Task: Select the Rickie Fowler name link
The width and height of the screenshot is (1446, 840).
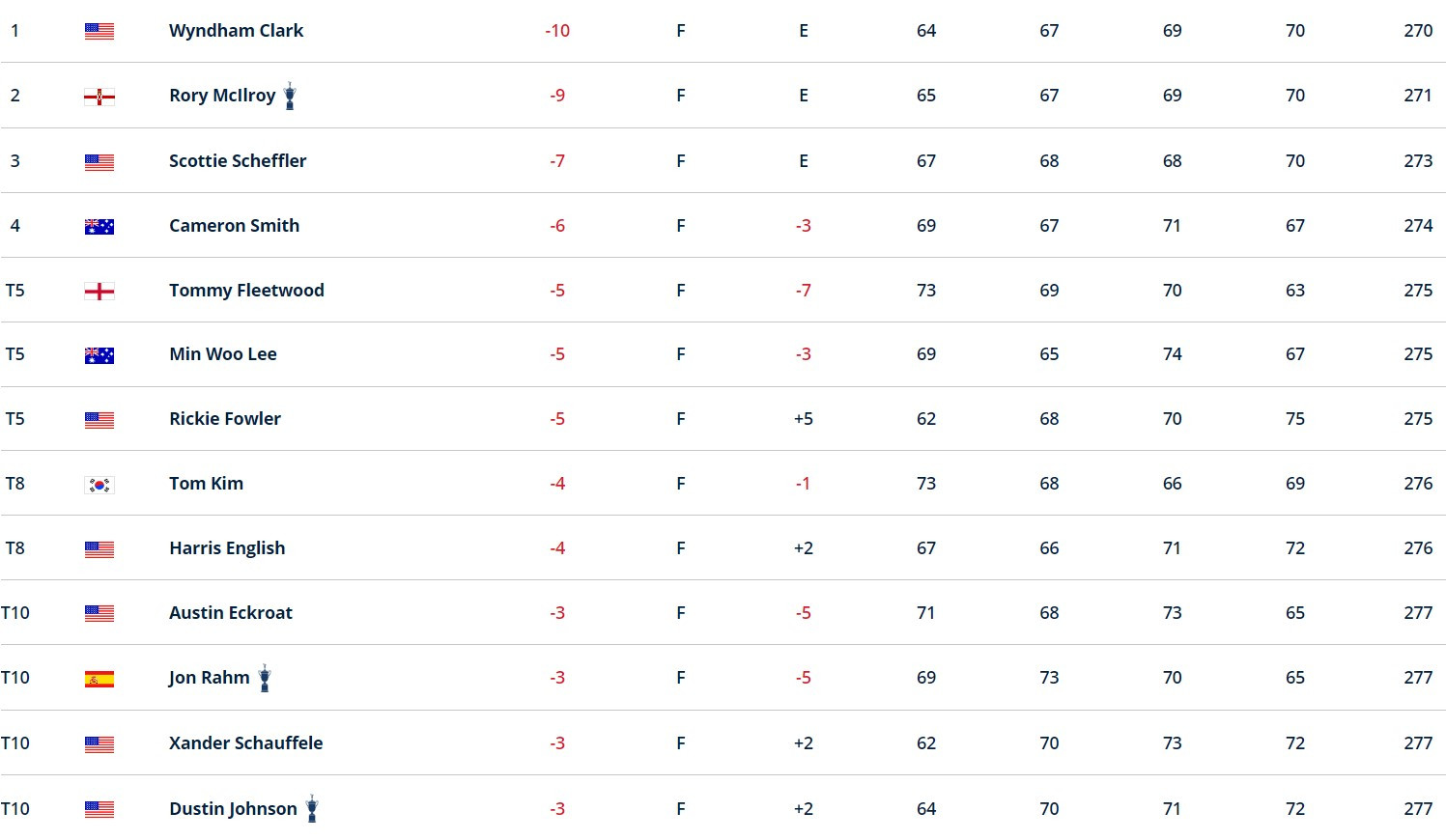Action: coord(225,418)
